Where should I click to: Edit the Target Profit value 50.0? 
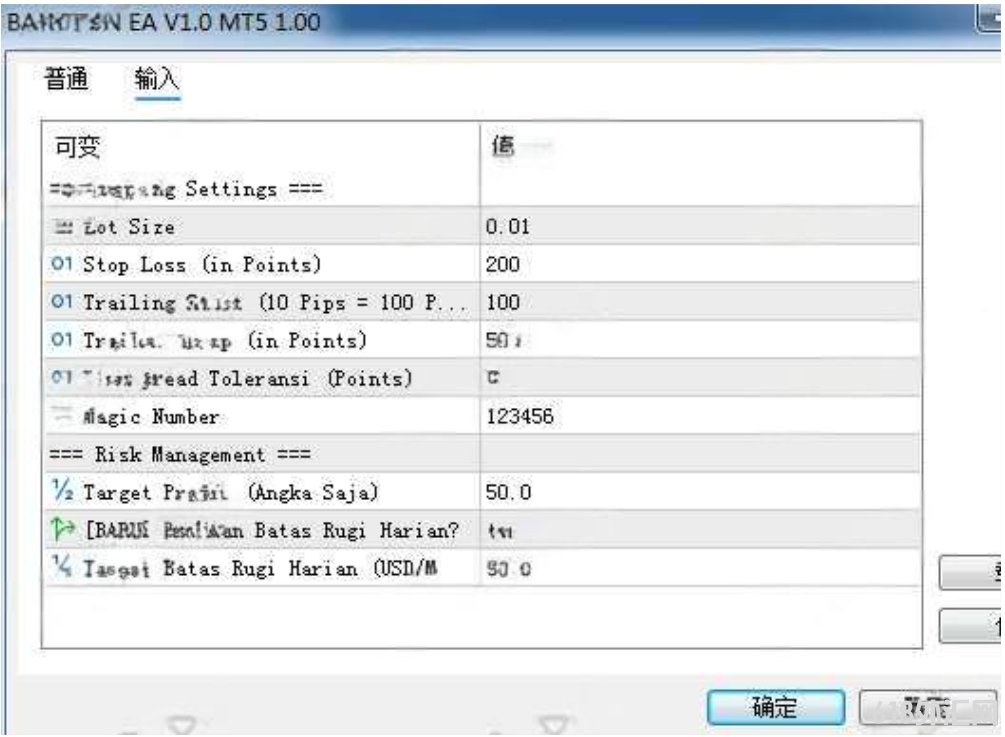(x=700, y=492)
